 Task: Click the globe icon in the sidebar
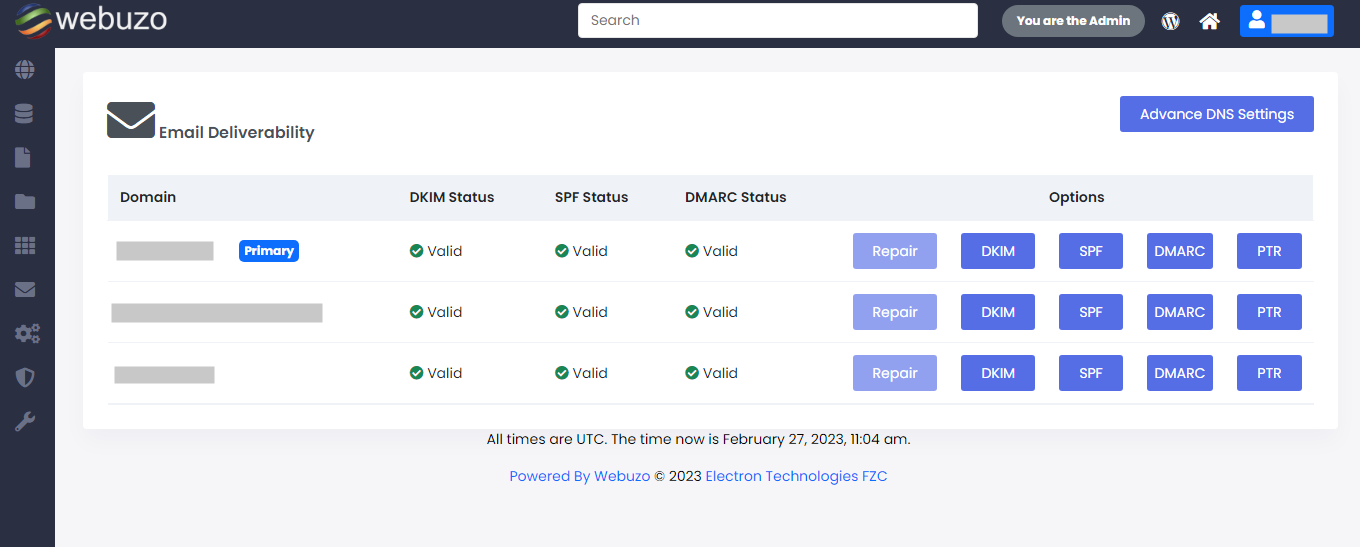point(25,70)
